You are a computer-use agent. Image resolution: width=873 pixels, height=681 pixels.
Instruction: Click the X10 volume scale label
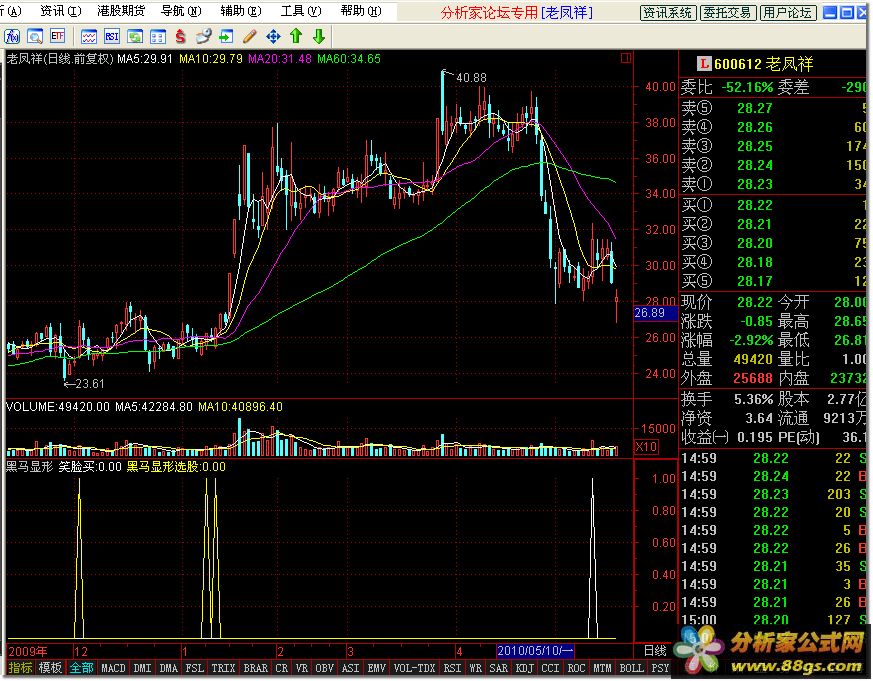click(x=646, y=447)
